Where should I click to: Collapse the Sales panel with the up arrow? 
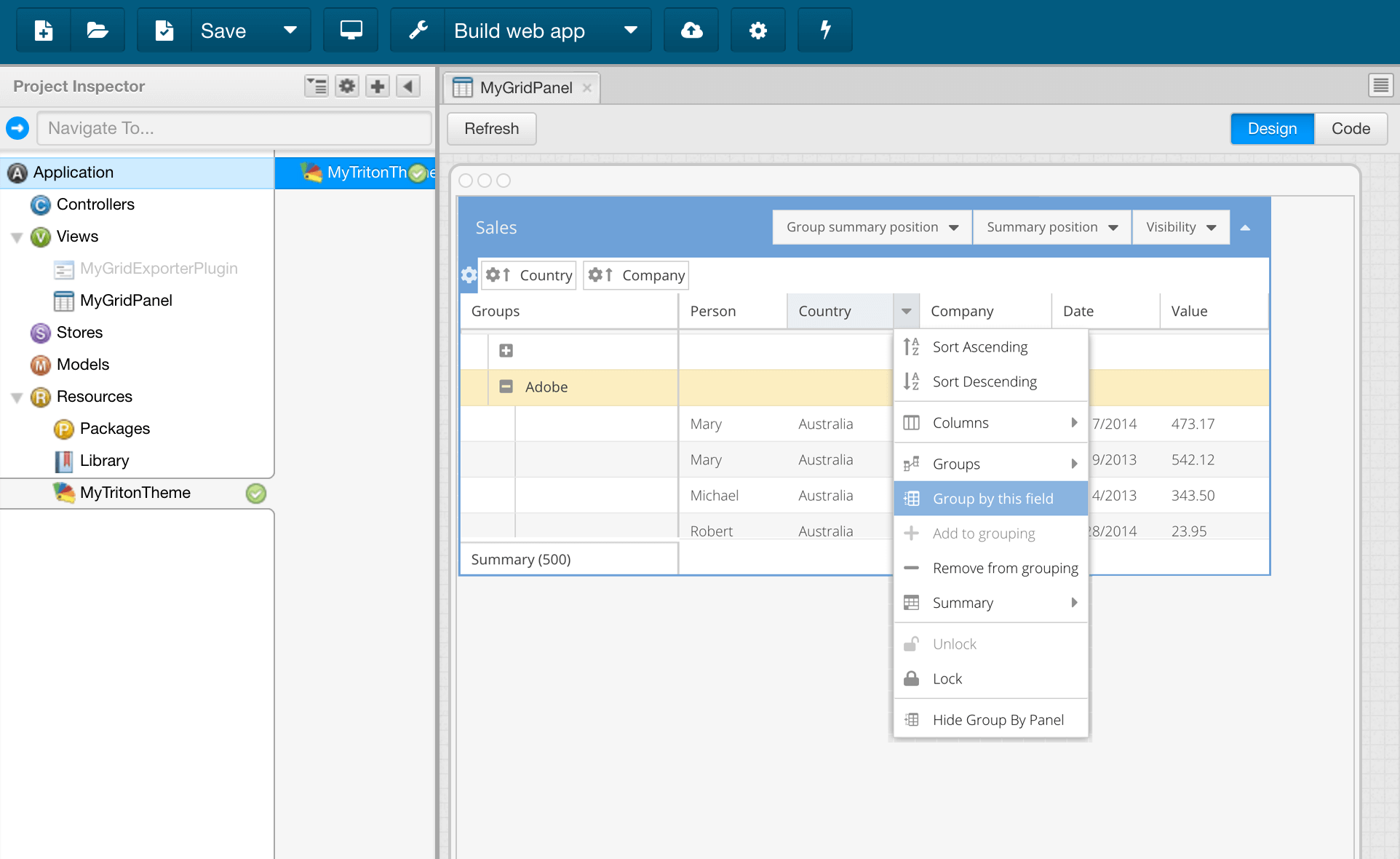coord(1245,228)
